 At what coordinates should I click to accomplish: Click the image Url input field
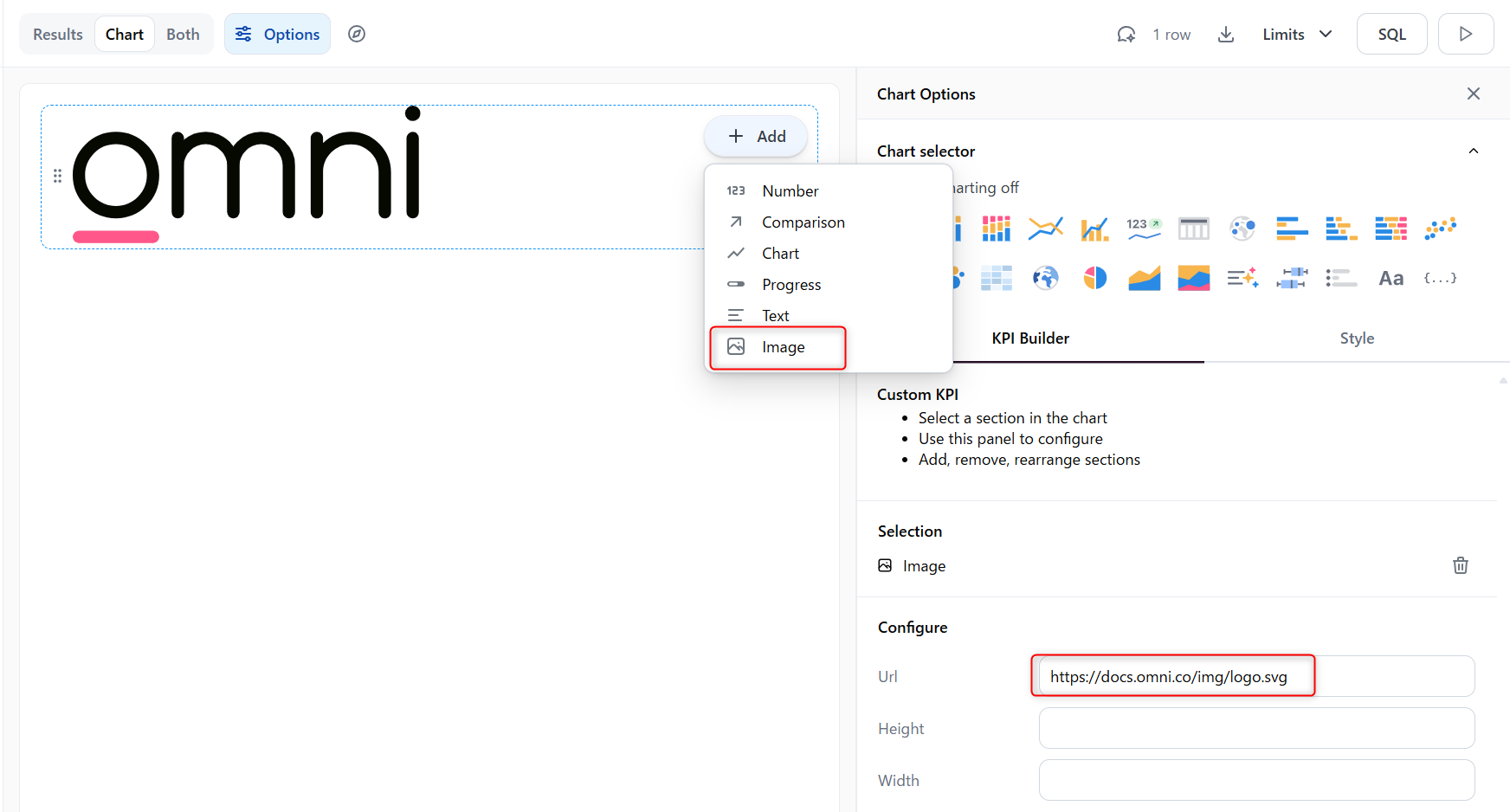[1255, 677]
